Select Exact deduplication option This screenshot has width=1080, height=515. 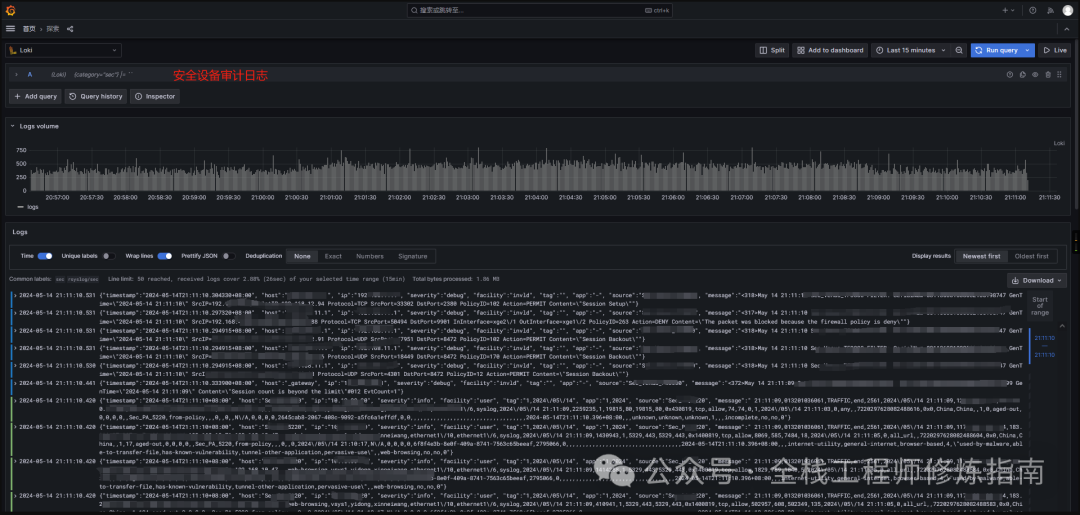coord(333,256)
